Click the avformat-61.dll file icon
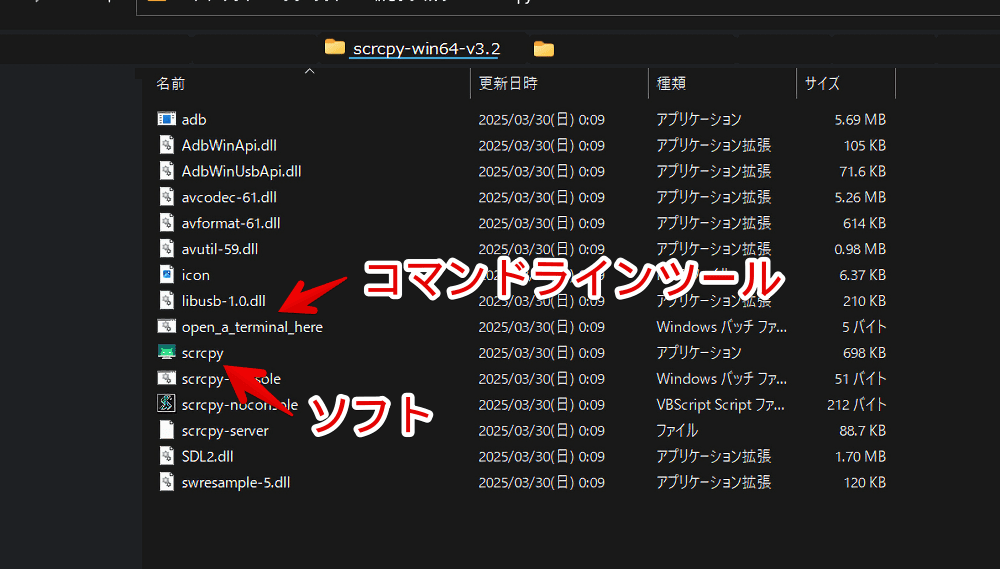Image resolution: width=1000 pixels, height=569 pixels. point(166,223)
